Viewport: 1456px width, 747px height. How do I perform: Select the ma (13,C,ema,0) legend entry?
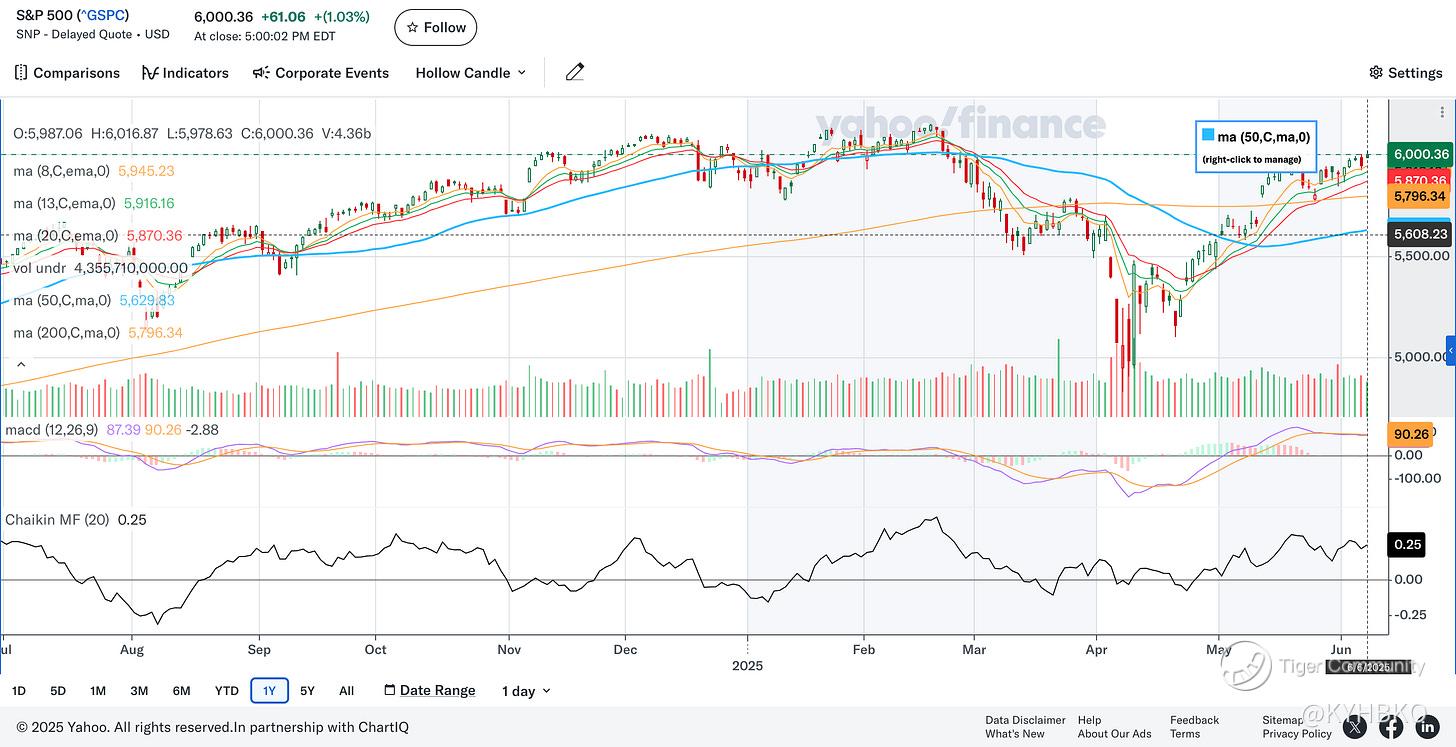[x=65, y=203]
